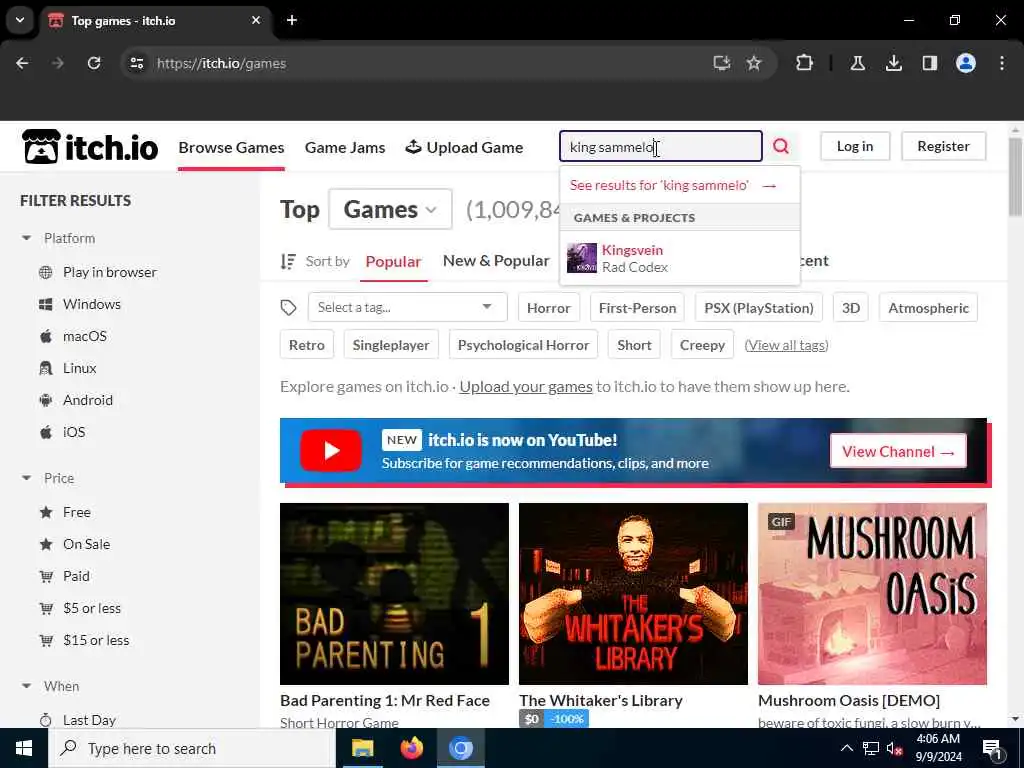Open a new browser tab
This screenshot has width=1024, height=768.
(292, 20)
